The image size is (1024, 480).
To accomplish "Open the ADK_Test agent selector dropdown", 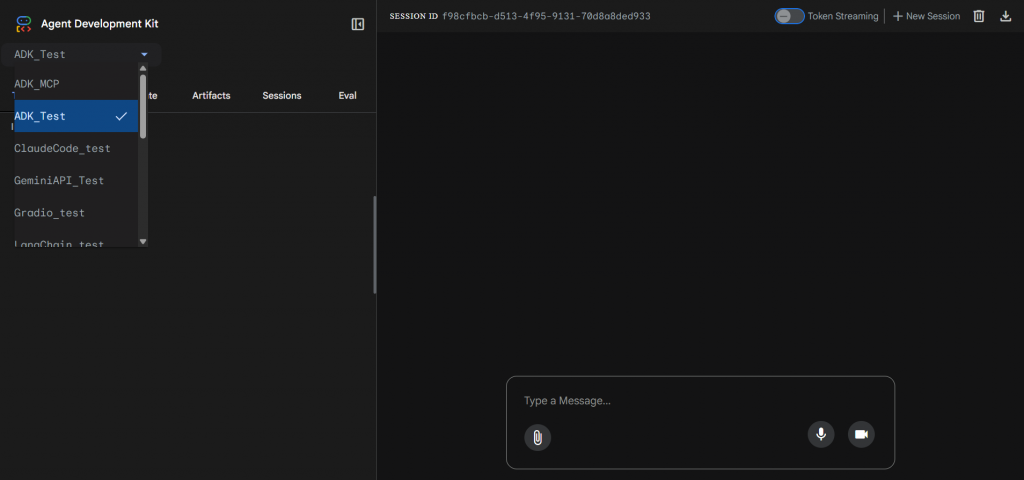I will (x=81, y=55).
